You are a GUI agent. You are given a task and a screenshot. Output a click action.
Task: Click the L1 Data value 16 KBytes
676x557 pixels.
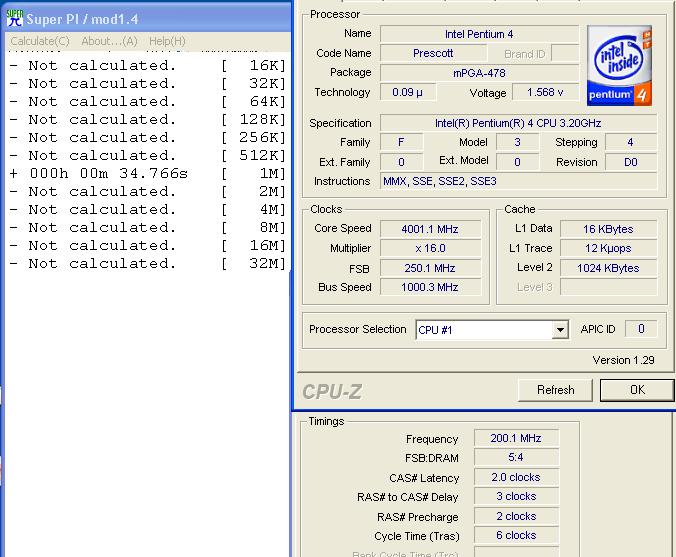[x=608, y=229]
